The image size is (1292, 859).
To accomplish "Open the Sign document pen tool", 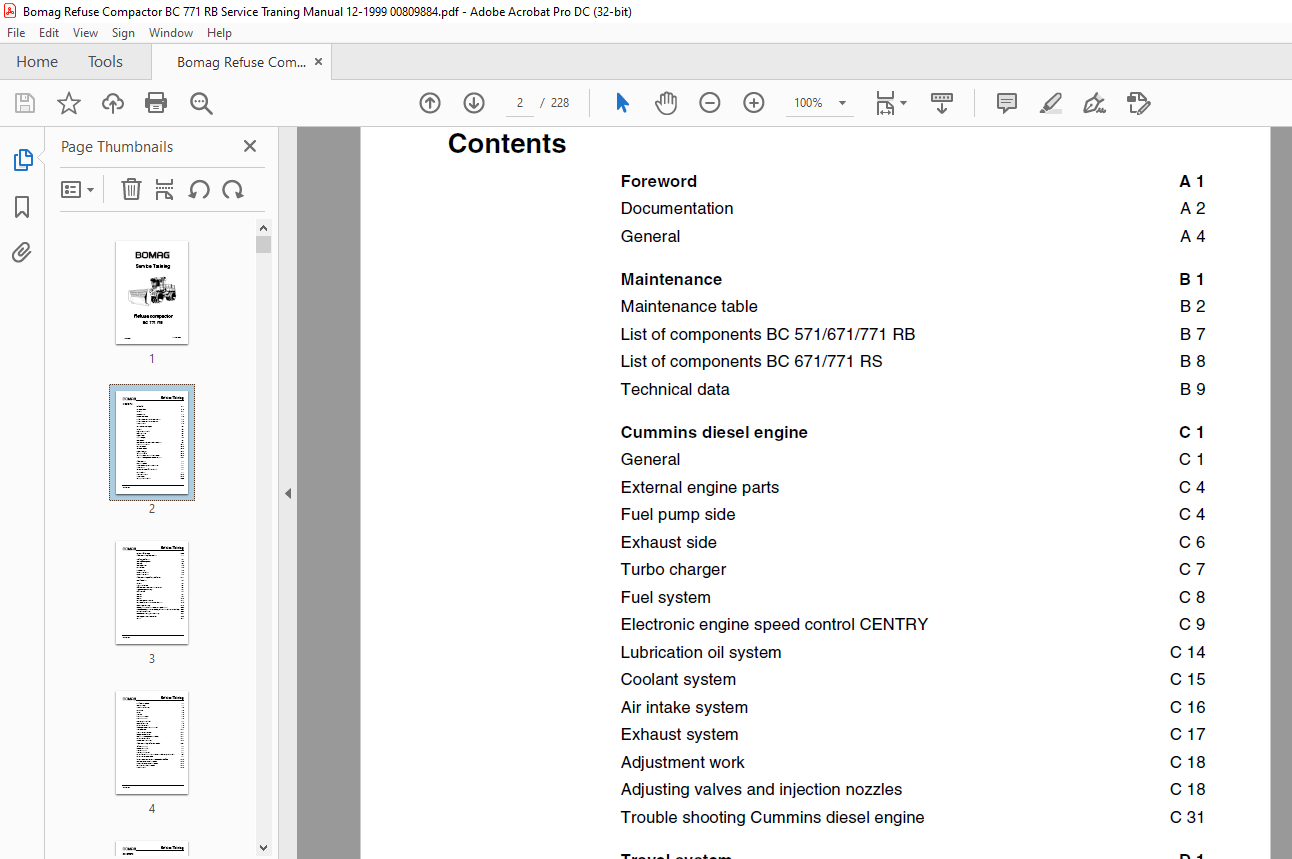I will [1094, 103].
